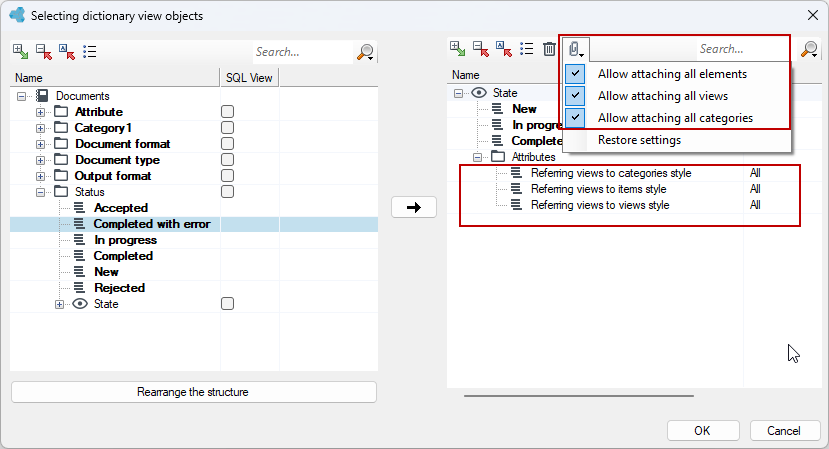Click the Attribute folder icon
829x449 pixels.
[x=61, y=112]
